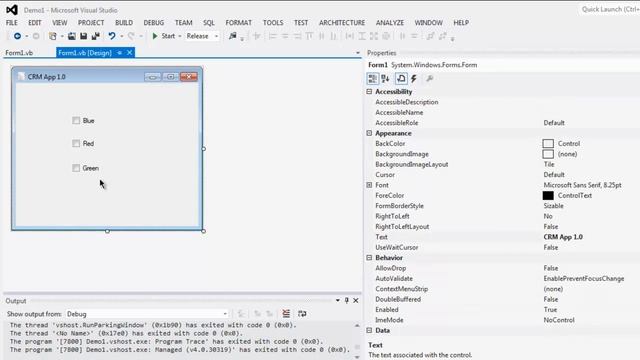
Task: Open the FORMAT menu
Action: coord(239,22)
